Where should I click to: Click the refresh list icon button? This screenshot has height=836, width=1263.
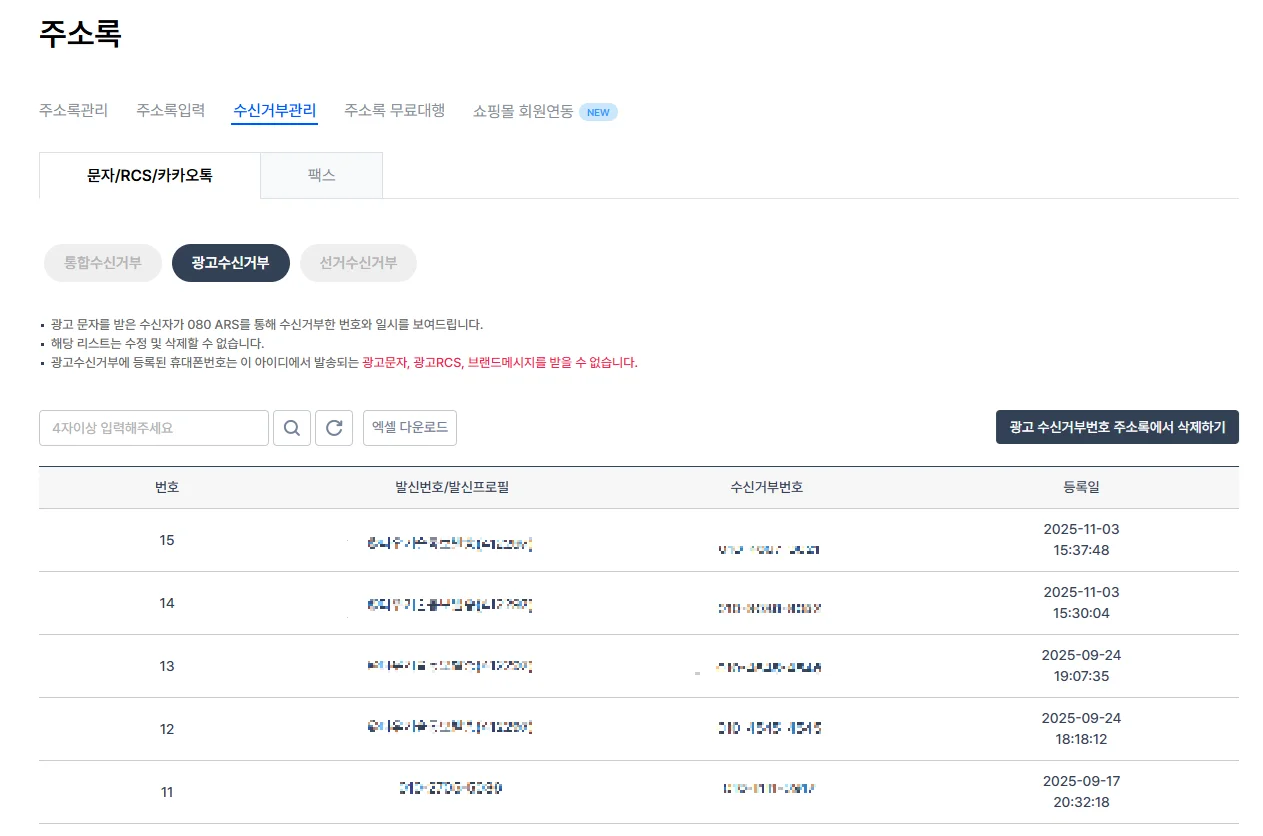tap(334, 428)
